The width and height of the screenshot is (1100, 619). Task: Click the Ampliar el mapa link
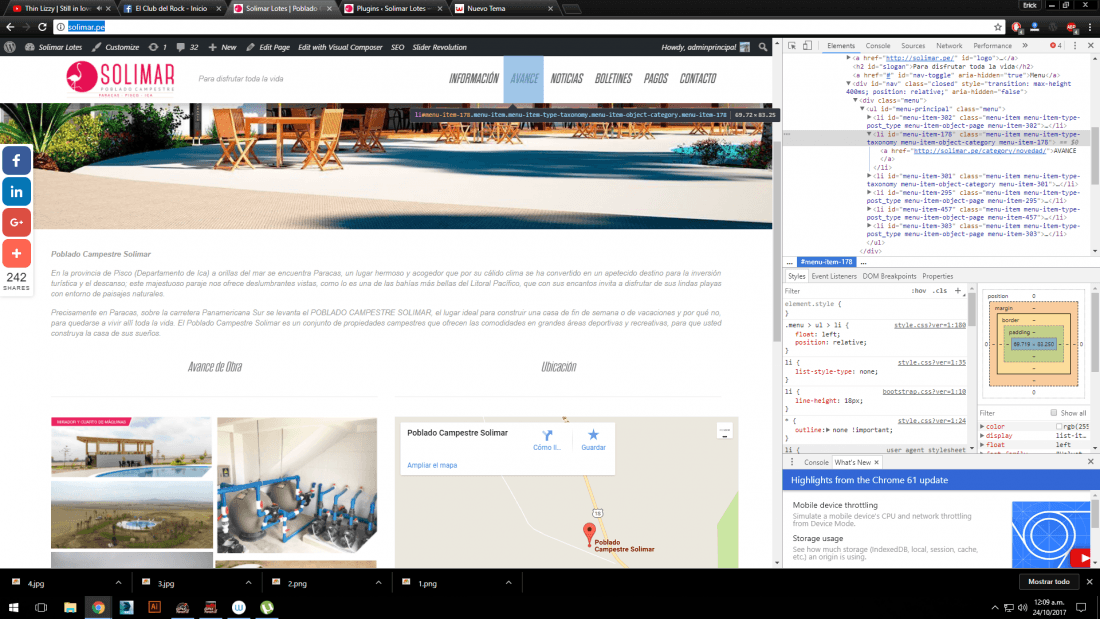pyautogui.click(x=432, y=465)
